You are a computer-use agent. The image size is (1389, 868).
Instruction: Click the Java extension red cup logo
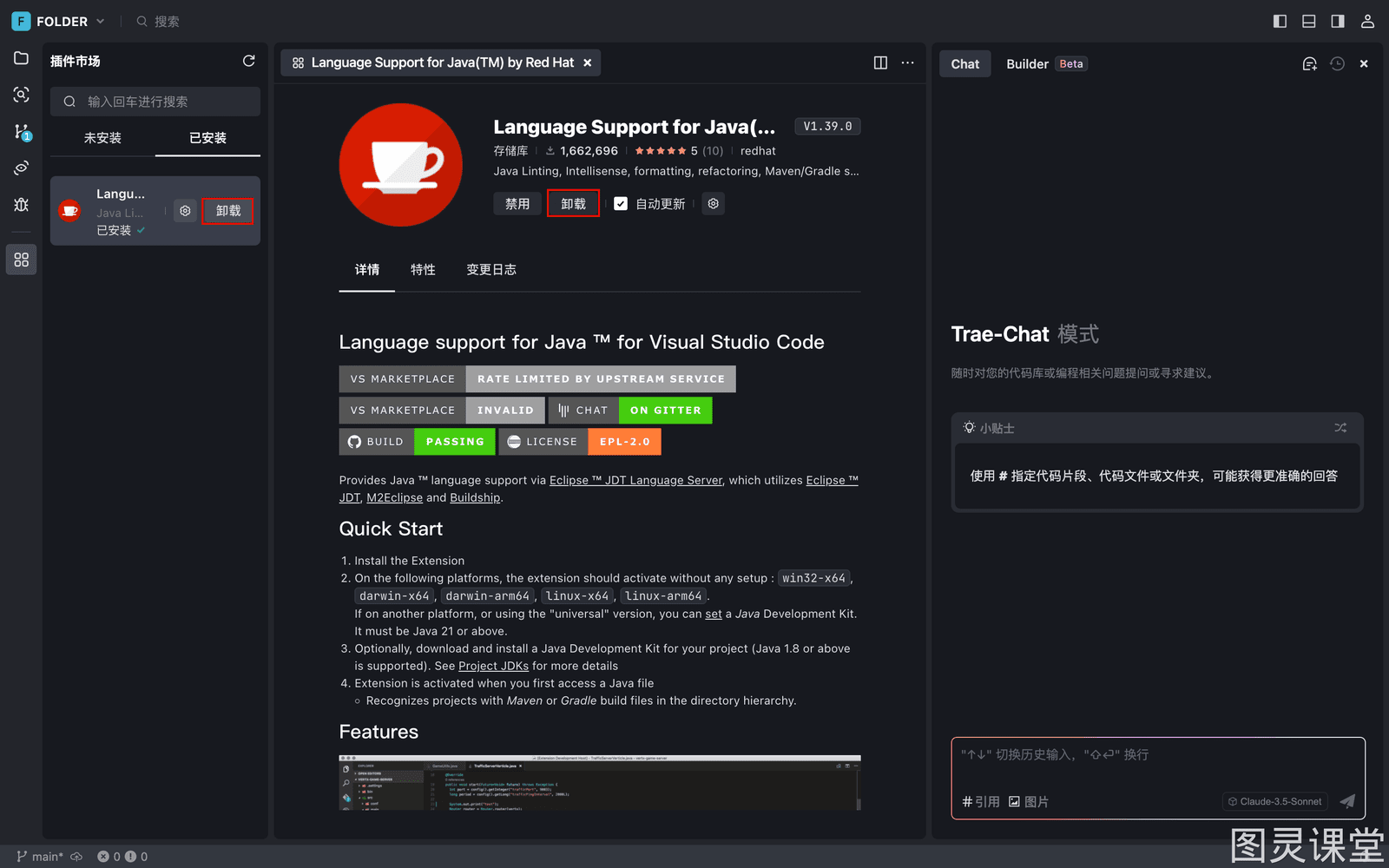click(400, 165)
